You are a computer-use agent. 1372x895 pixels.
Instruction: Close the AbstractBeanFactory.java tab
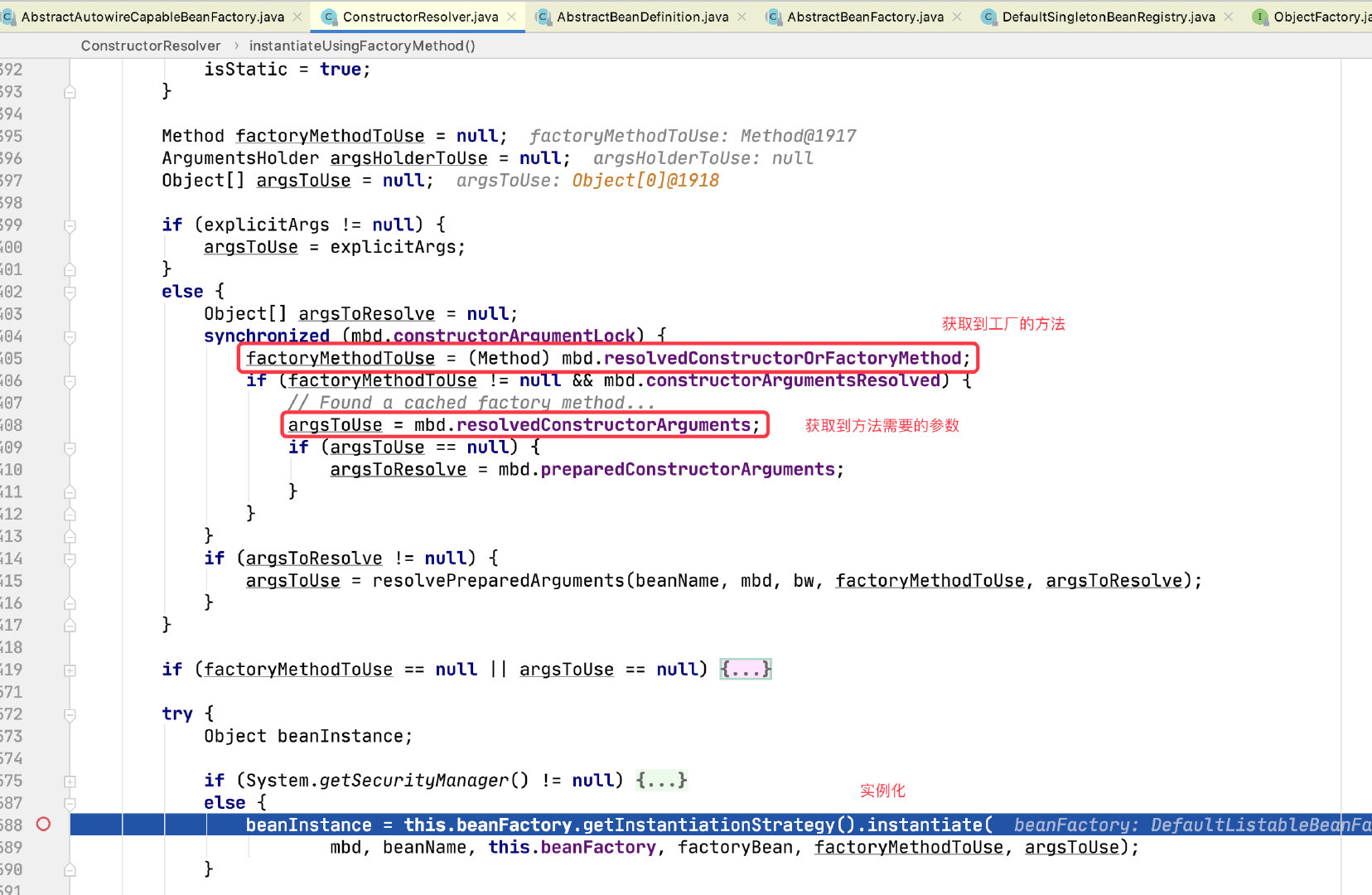pyautogui.click(x=957, y=17)
